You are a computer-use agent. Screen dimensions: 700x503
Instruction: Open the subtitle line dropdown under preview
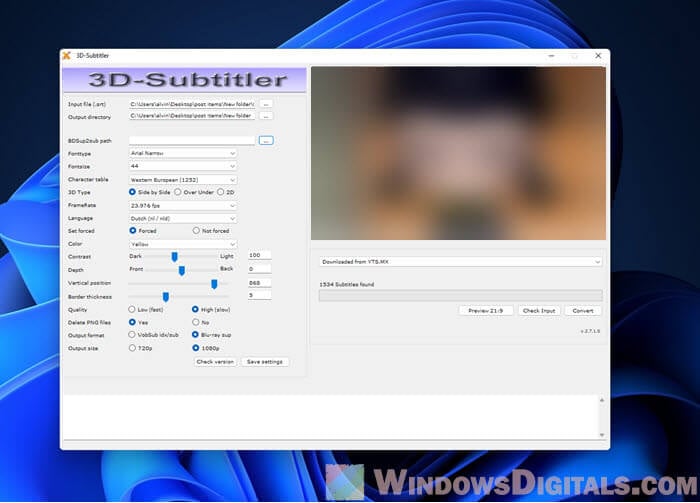tap(460, 262)
